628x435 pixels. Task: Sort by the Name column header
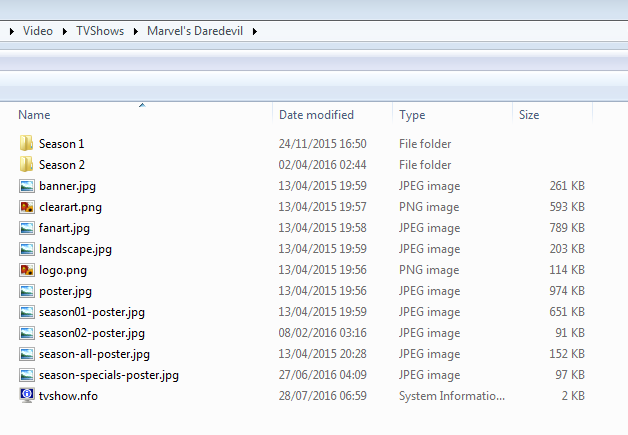[34, 115]
